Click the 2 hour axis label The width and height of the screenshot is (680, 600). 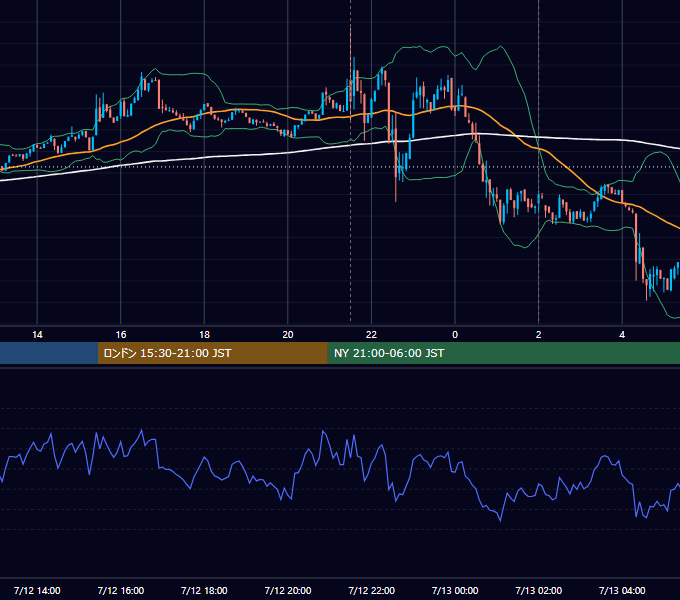coord(539,335)
